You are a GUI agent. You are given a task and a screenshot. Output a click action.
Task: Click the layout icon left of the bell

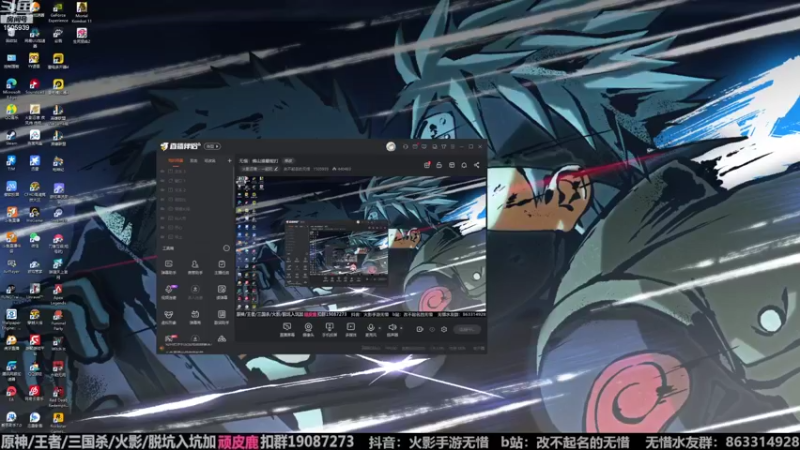[452, 165]
